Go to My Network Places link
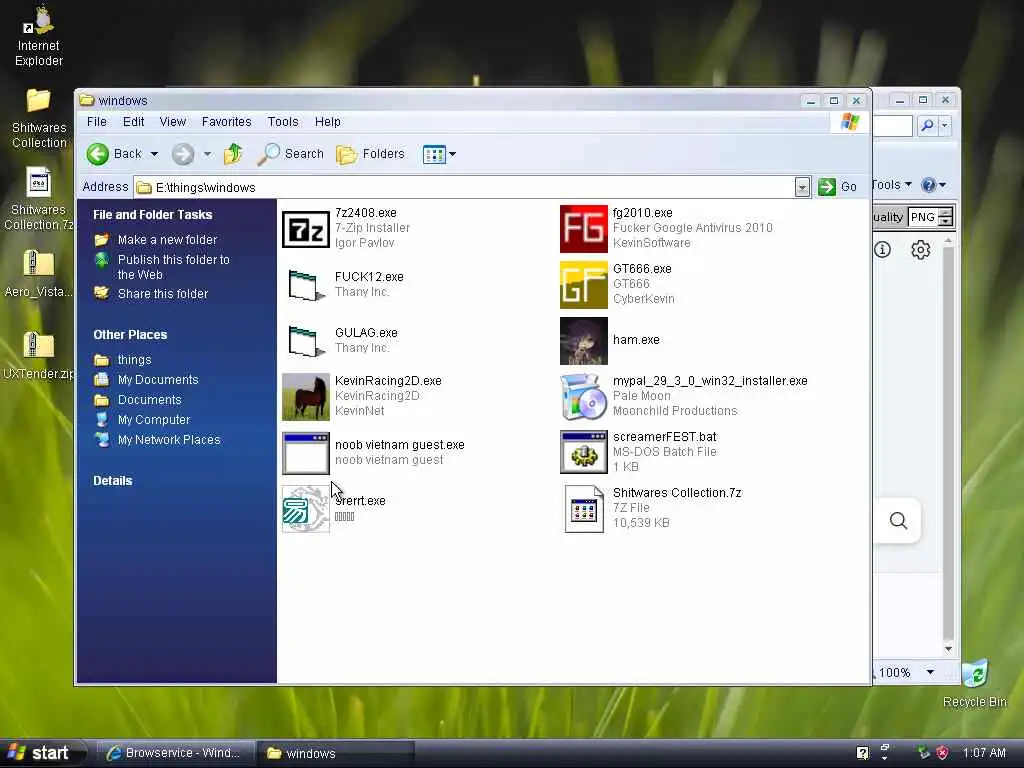 tap(168, 440)
